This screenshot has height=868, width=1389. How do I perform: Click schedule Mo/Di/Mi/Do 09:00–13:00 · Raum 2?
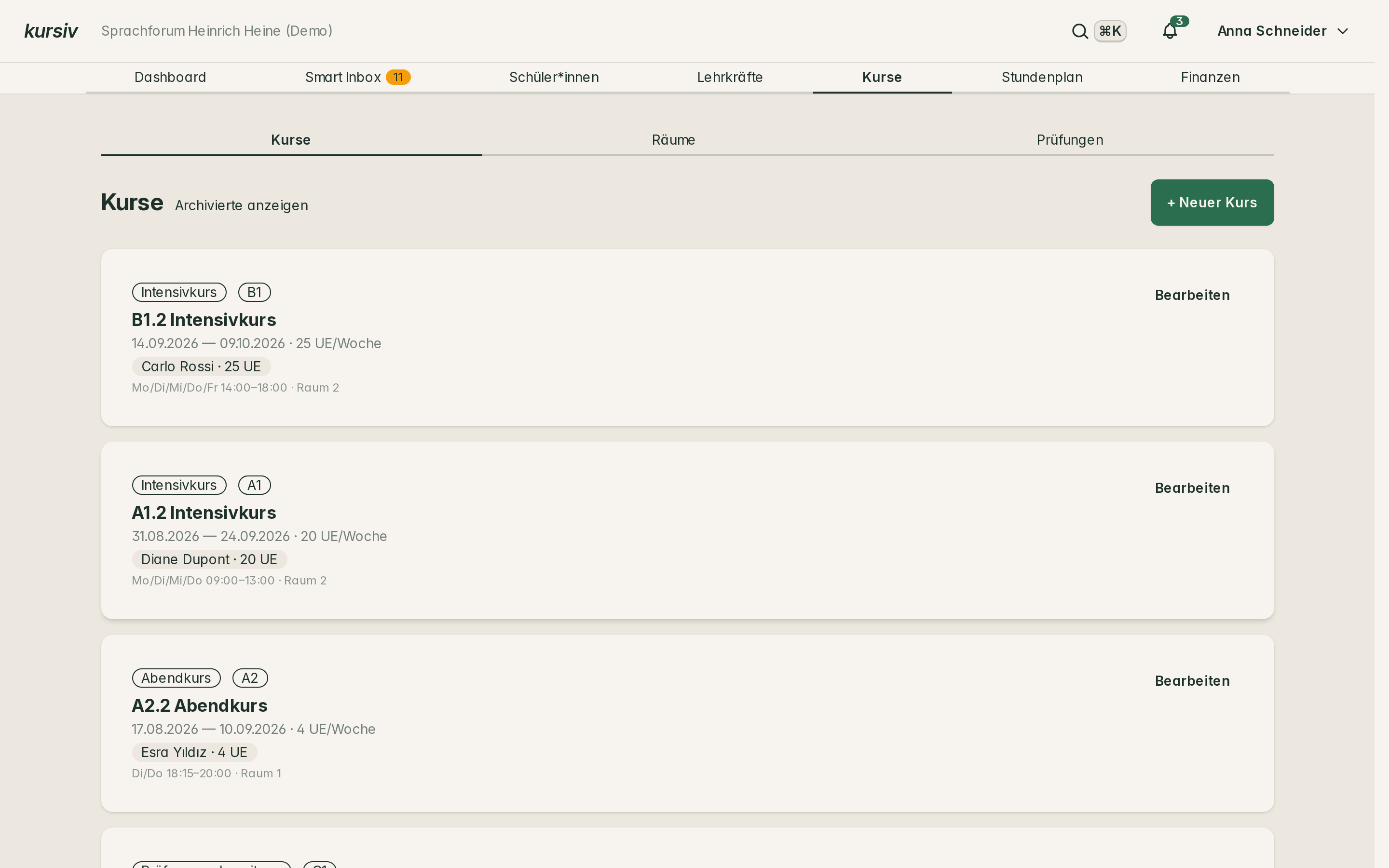(x=229, y=581)
